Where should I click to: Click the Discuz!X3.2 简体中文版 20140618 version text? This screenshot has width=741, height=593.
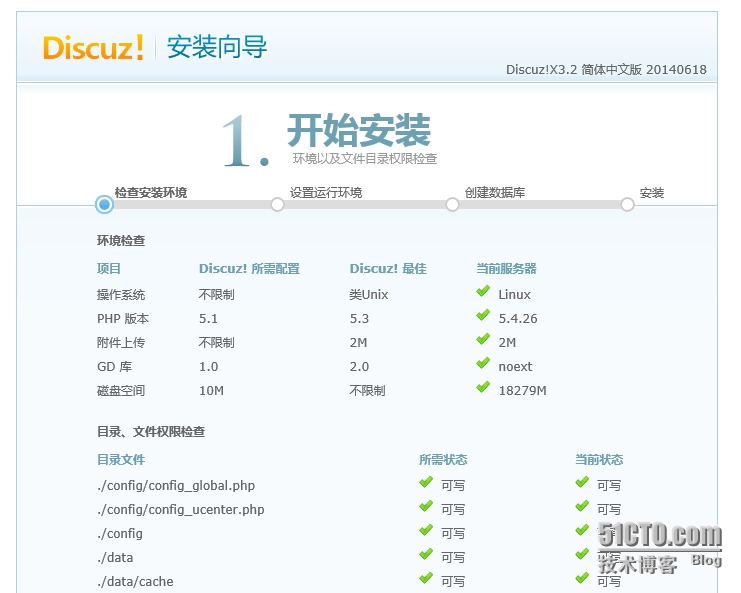pyautogui.click(x=606, y=69)
